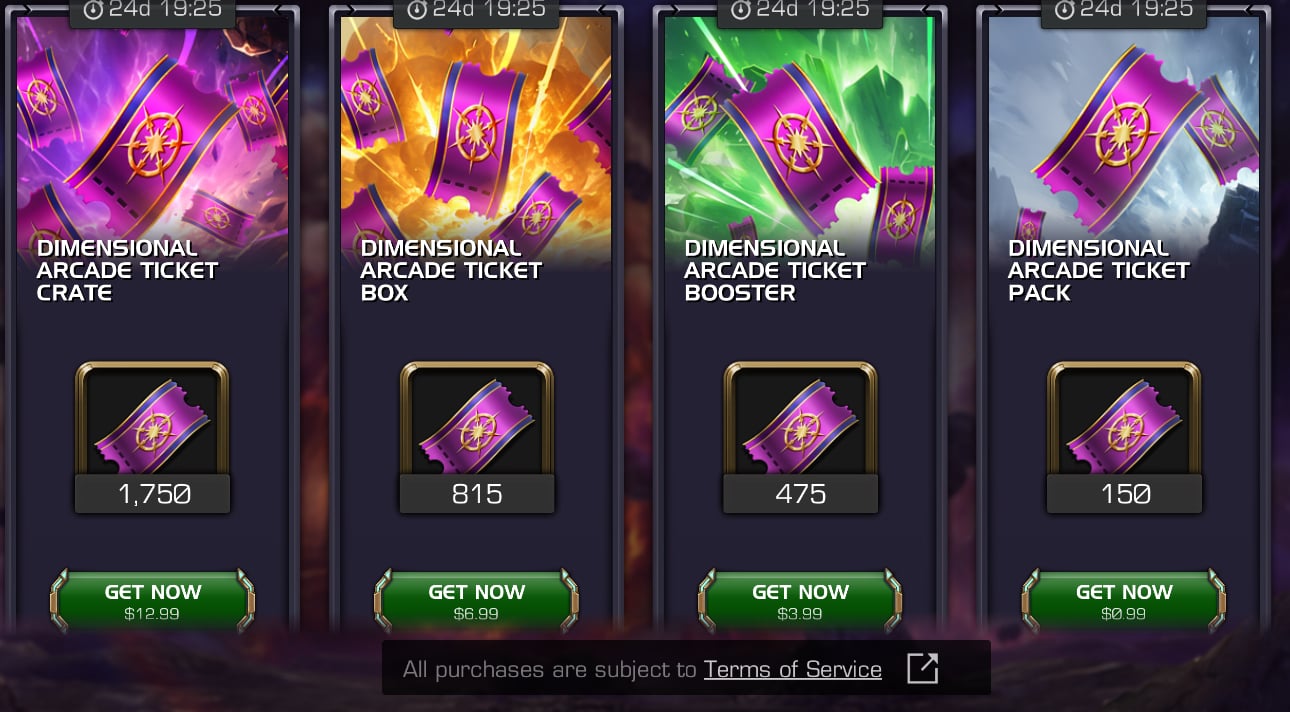
Task: Click the 1,750 ticket quantity label
Action: [x=153, y=494]
